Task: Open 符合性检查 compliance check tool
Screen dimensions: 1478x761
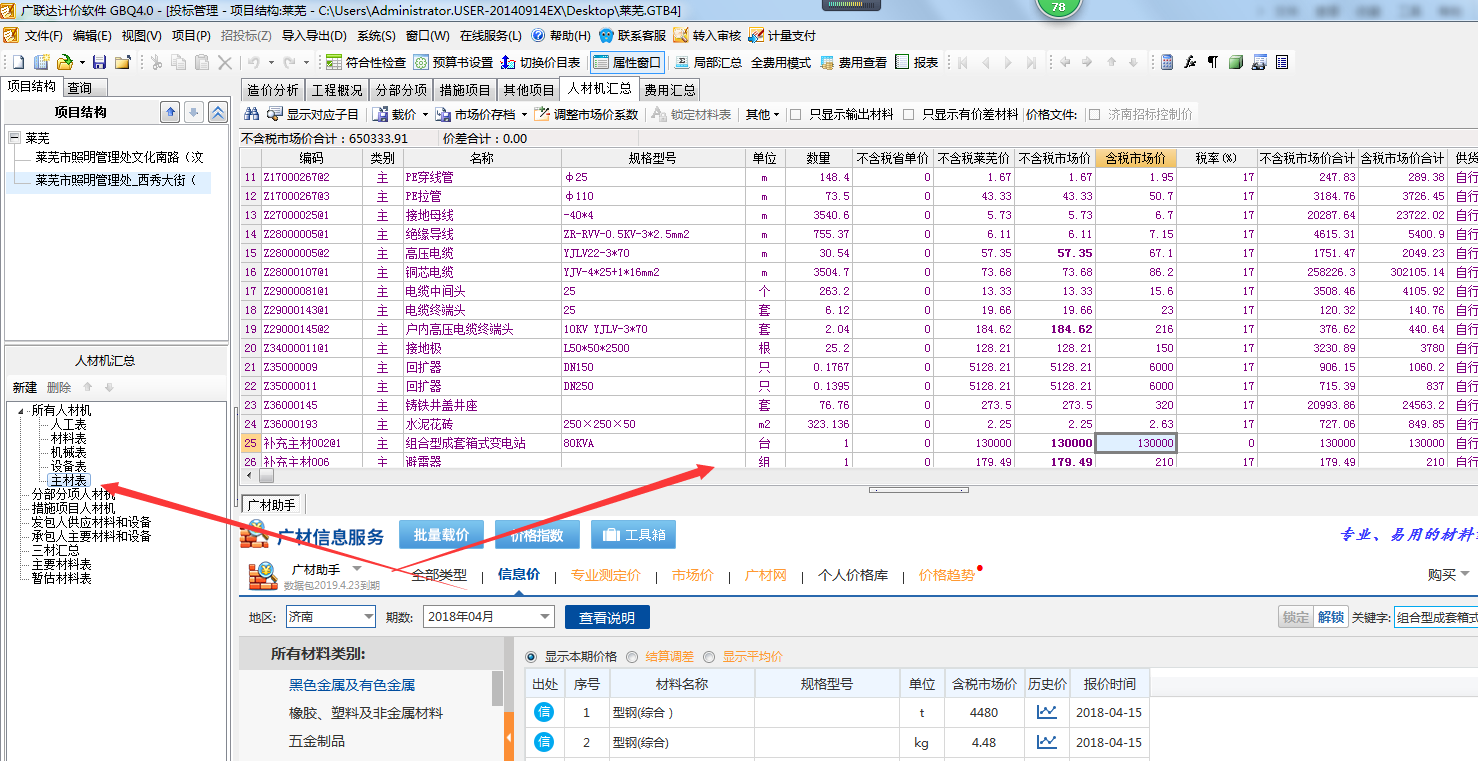Action: (366, 62)
